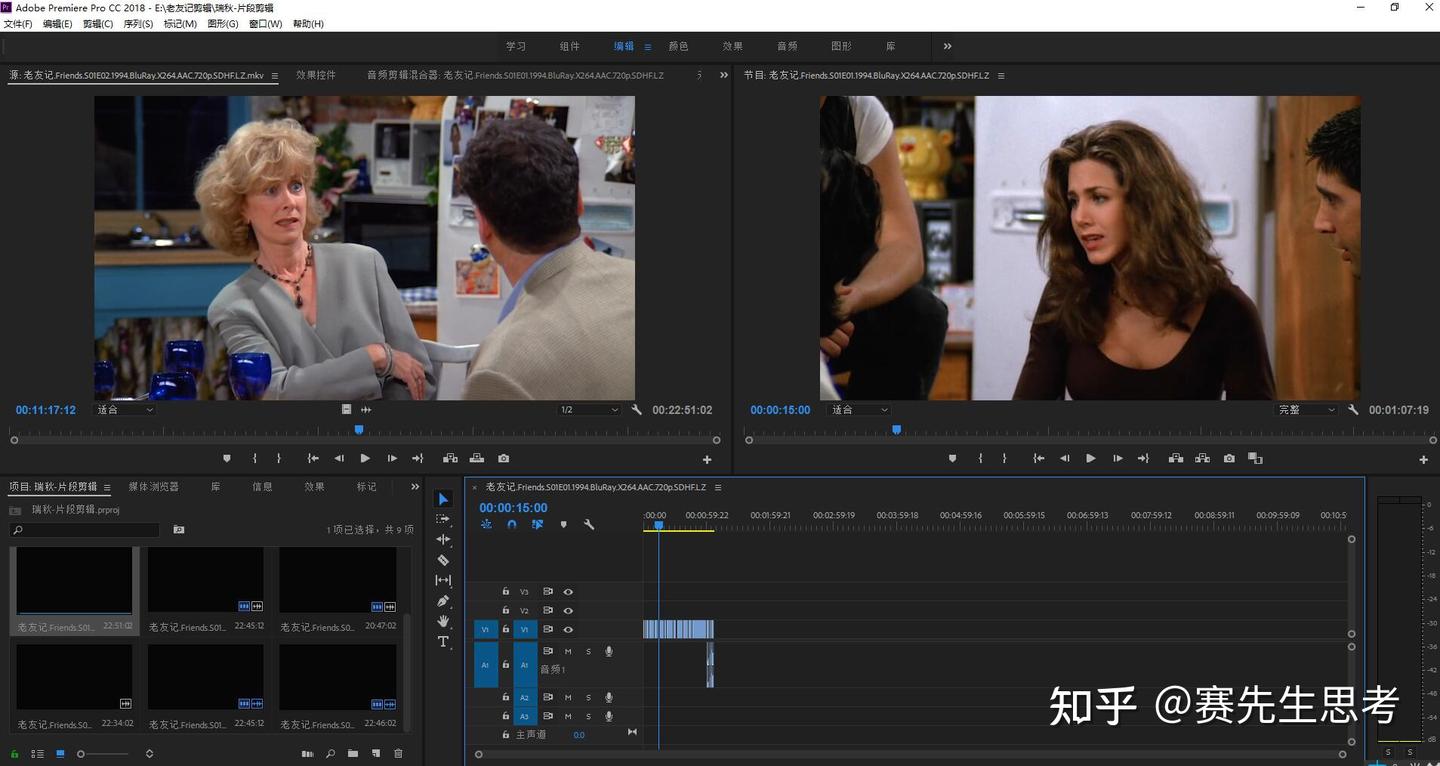Open the 完整 playback resolution dropdown

(x=1306, y=410)
